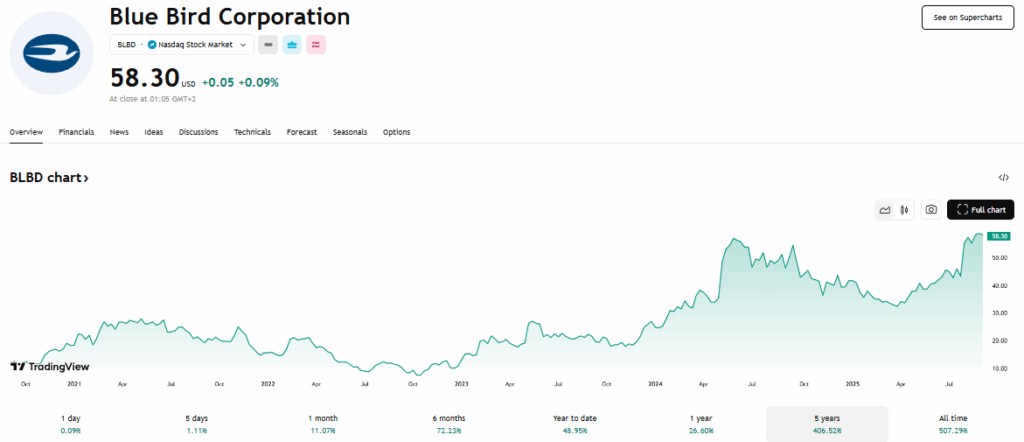
Task: Click the +0.05 +0.09% change text
Action: click(240, 83)
